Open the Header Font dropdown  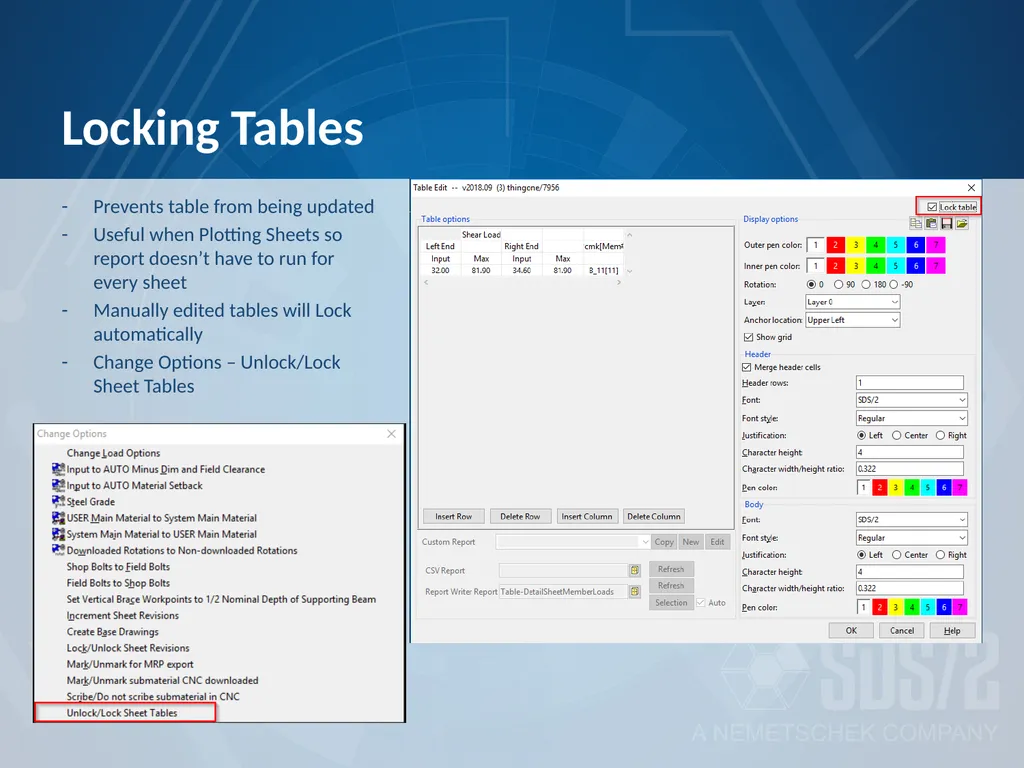[x=911, y=400]
